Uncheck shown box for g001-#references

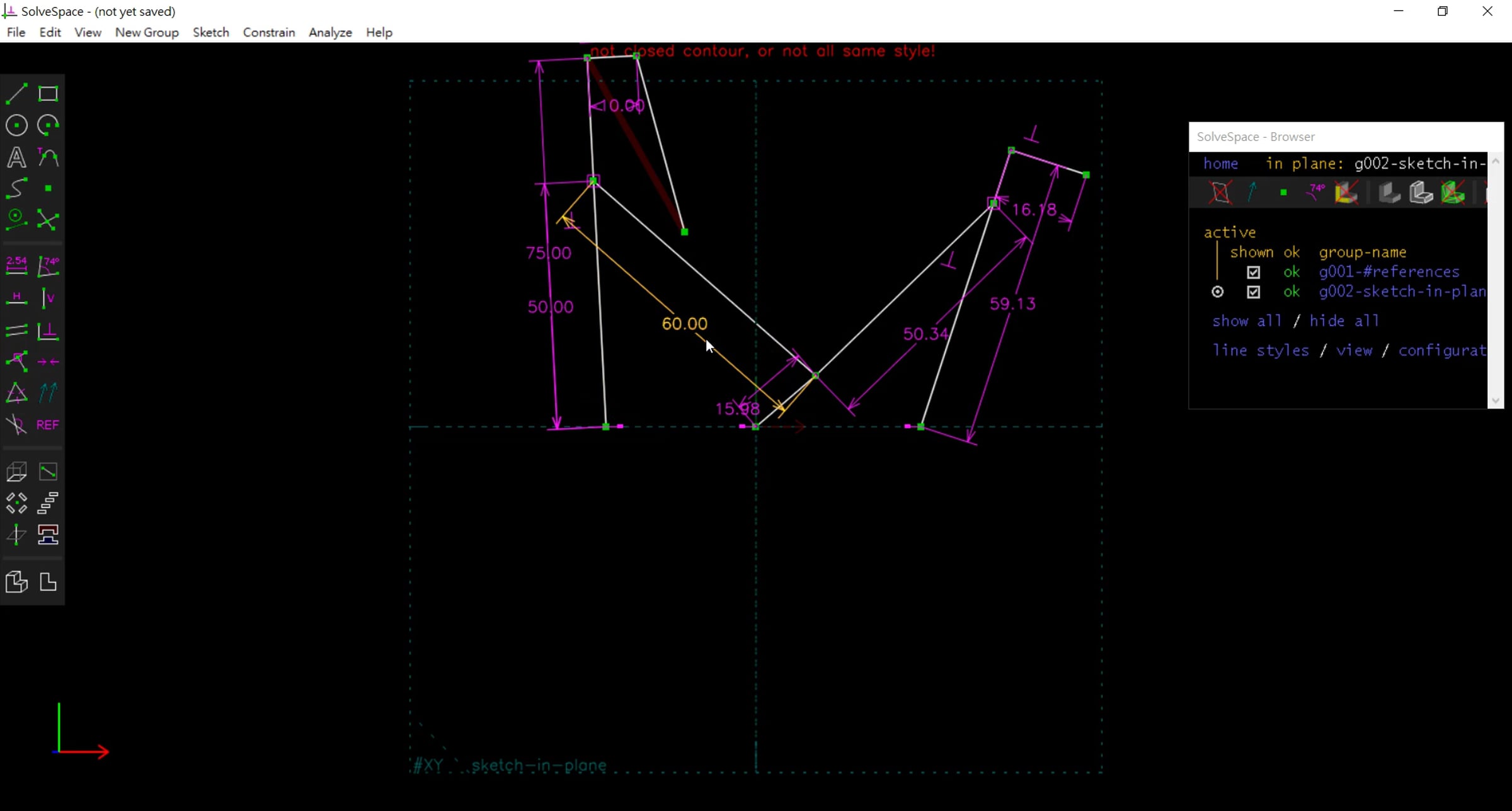pyautogui.click(x=1253, y=272)
